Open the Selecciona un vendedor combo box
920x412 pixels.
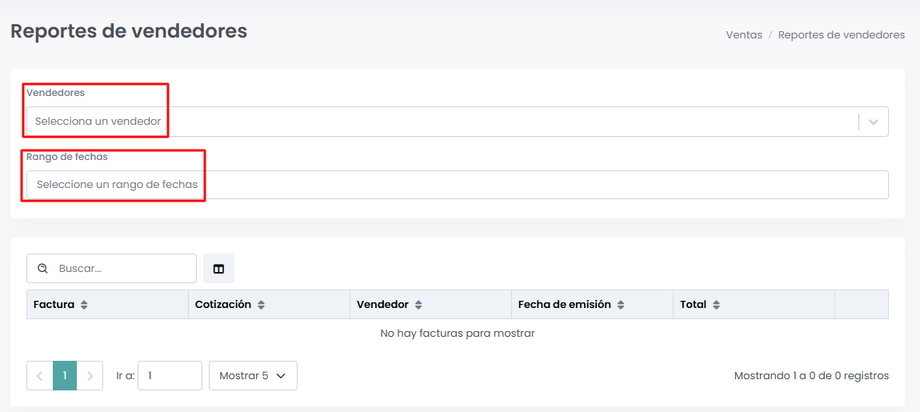[x=440, y=122]
